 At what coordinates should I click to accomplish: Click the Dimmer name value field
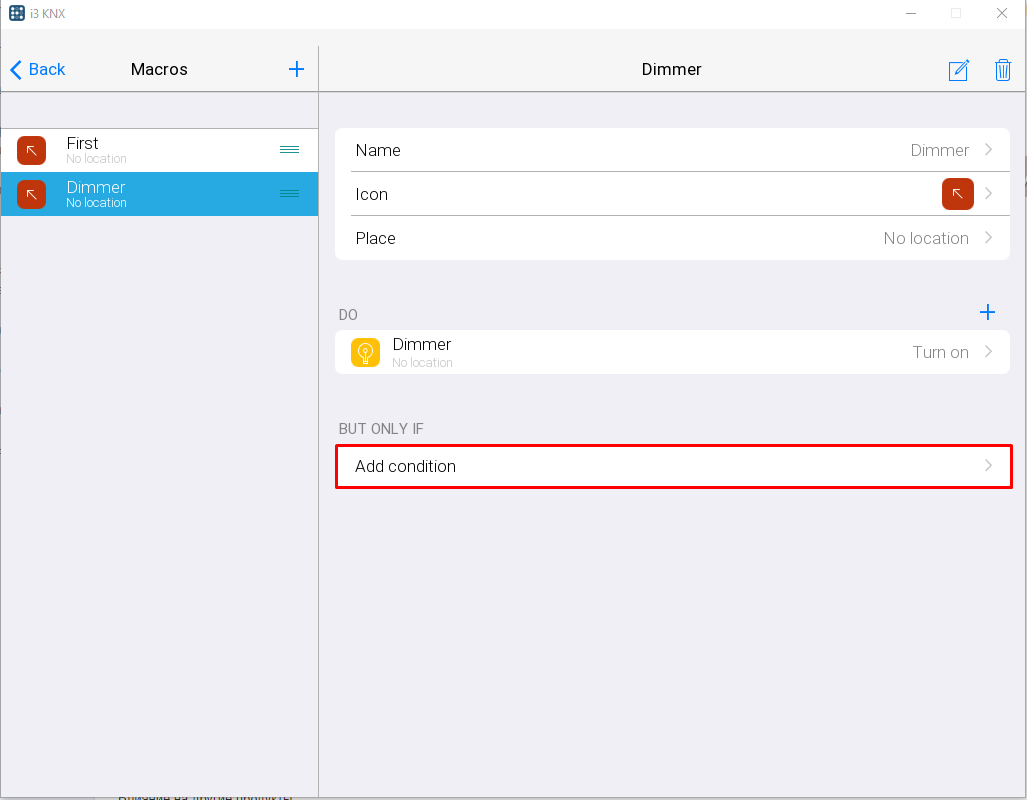(x=939, y=150)
